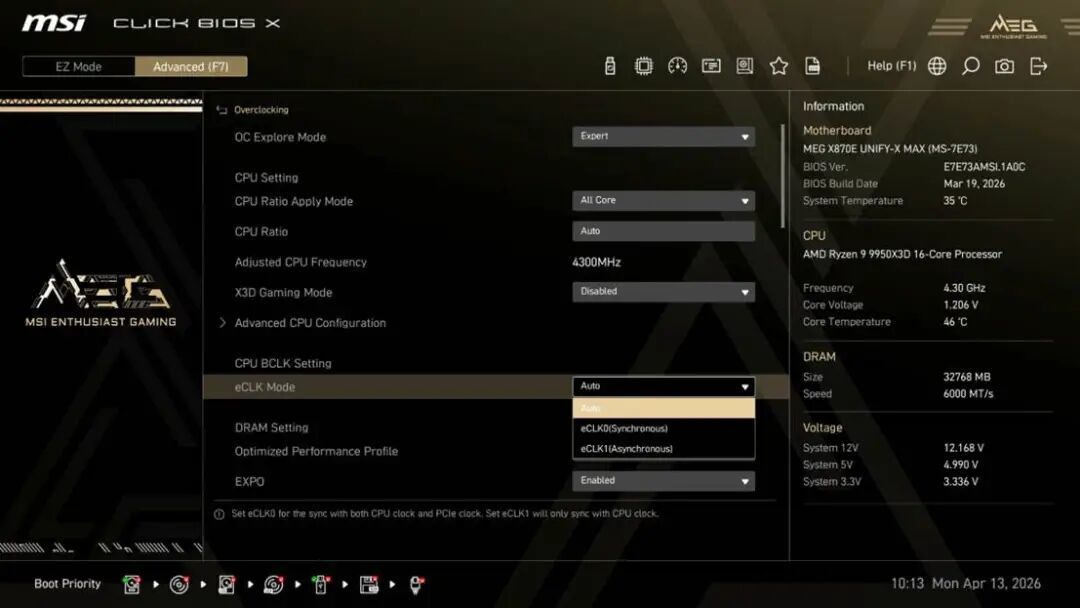This screenshot has width=1080, height=608.
Task: Click motherboard name MEG X870E UNIFY-X MAX
Action: (890, 149)
